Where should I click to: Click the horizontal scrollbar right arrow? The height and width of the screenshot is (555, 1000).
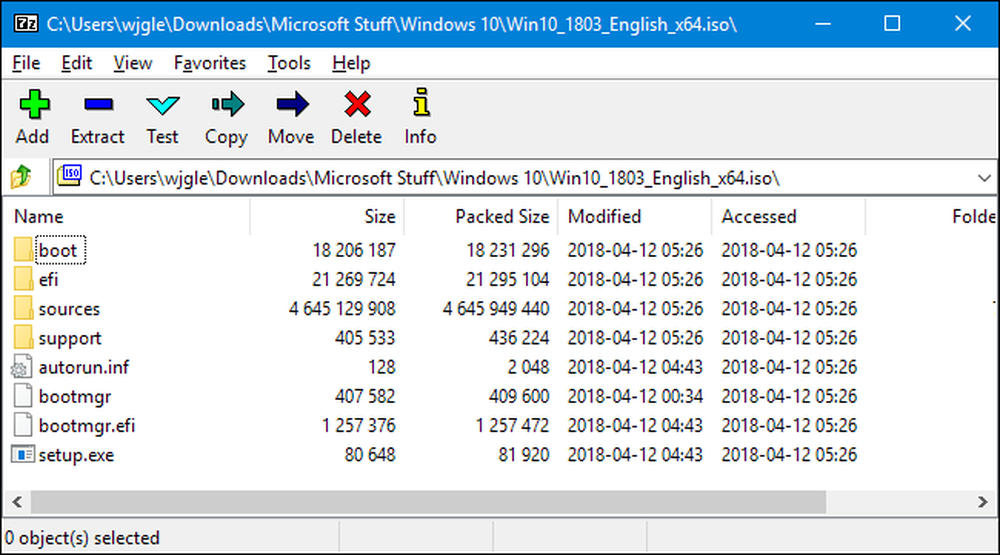[983, 502]
